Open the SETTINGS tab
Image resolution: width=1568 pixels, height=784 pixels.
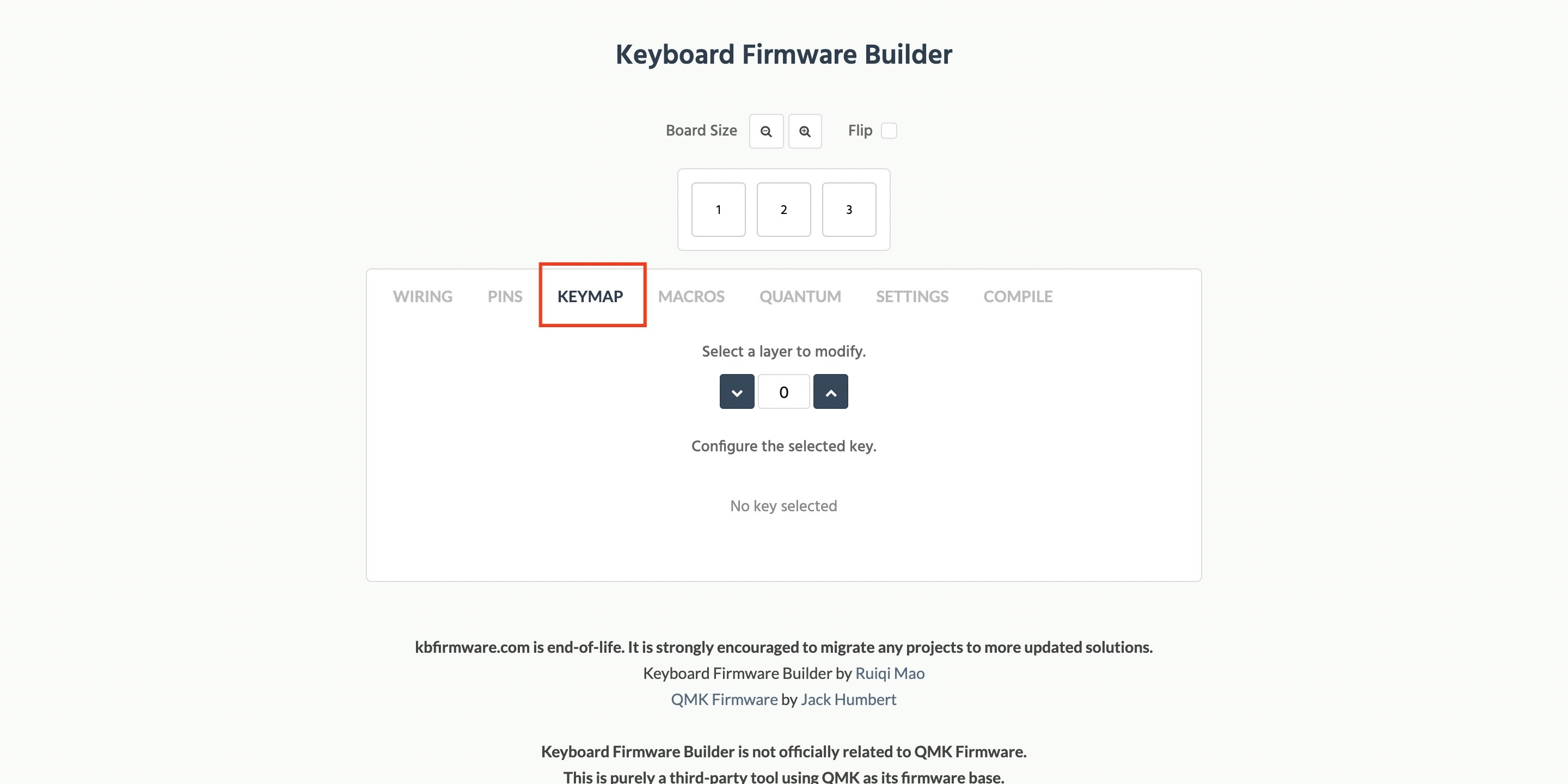click(912, 296)
